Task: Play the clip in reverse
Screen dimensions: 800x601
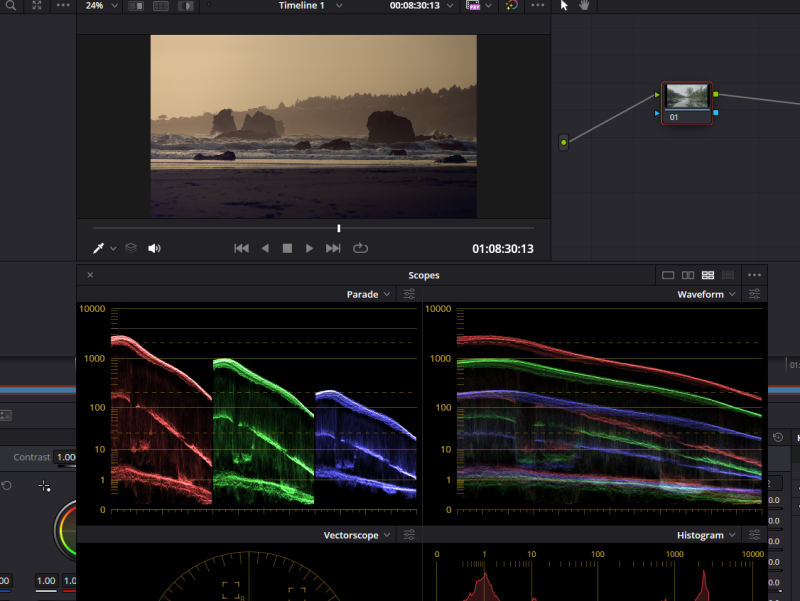Action: pyautogui.click(x=265, y=248)
